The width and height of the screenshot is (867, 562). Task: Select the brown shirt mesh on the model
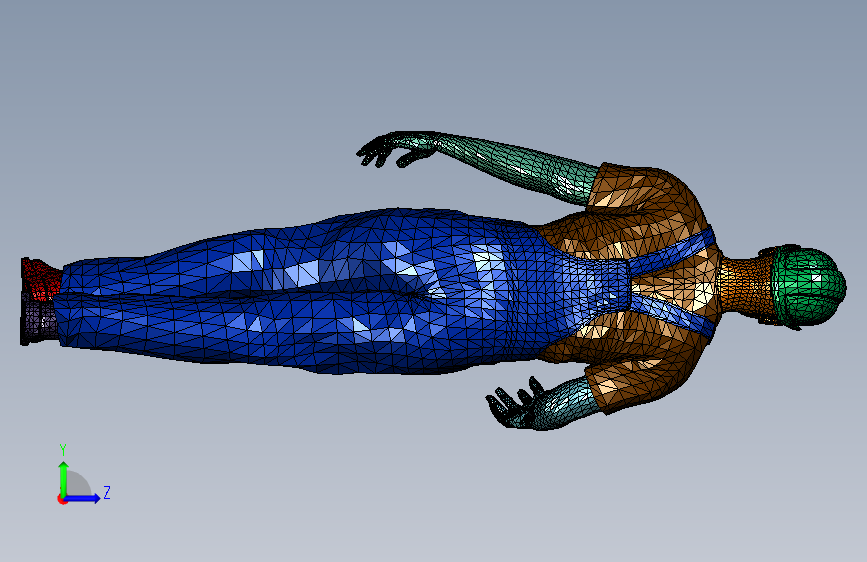(664, 221)
